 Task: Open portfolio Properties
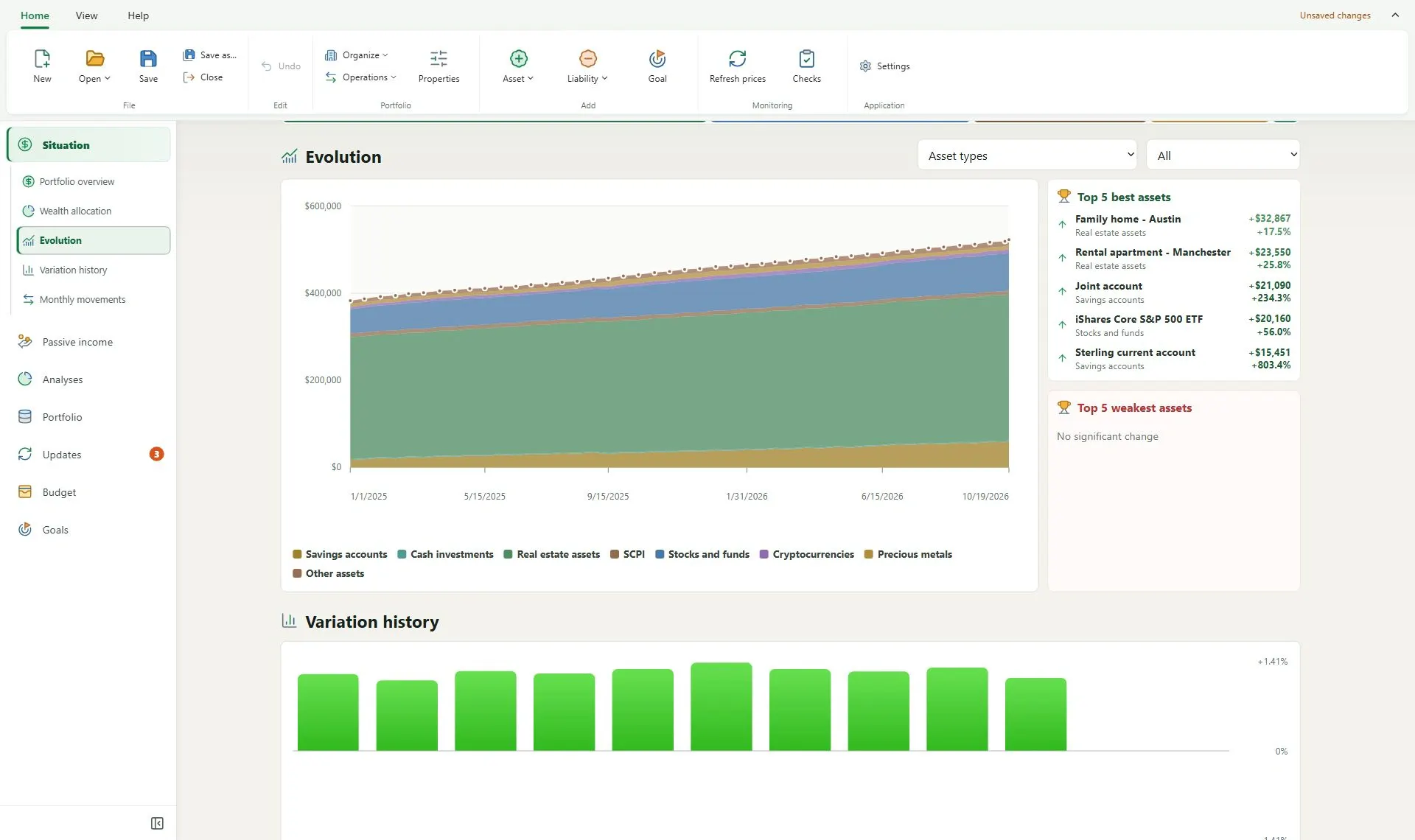(x=439, y=66)
